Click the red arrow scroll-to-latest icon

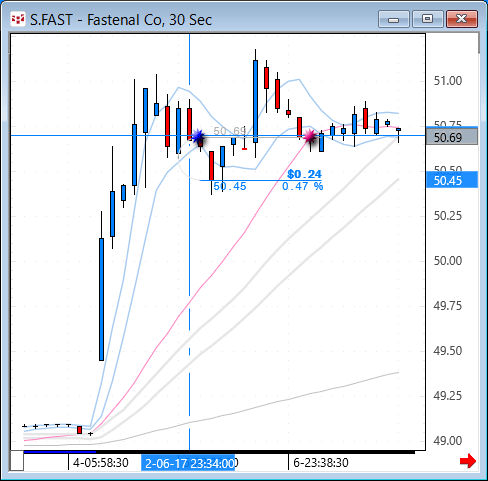(x=468, y=461)
